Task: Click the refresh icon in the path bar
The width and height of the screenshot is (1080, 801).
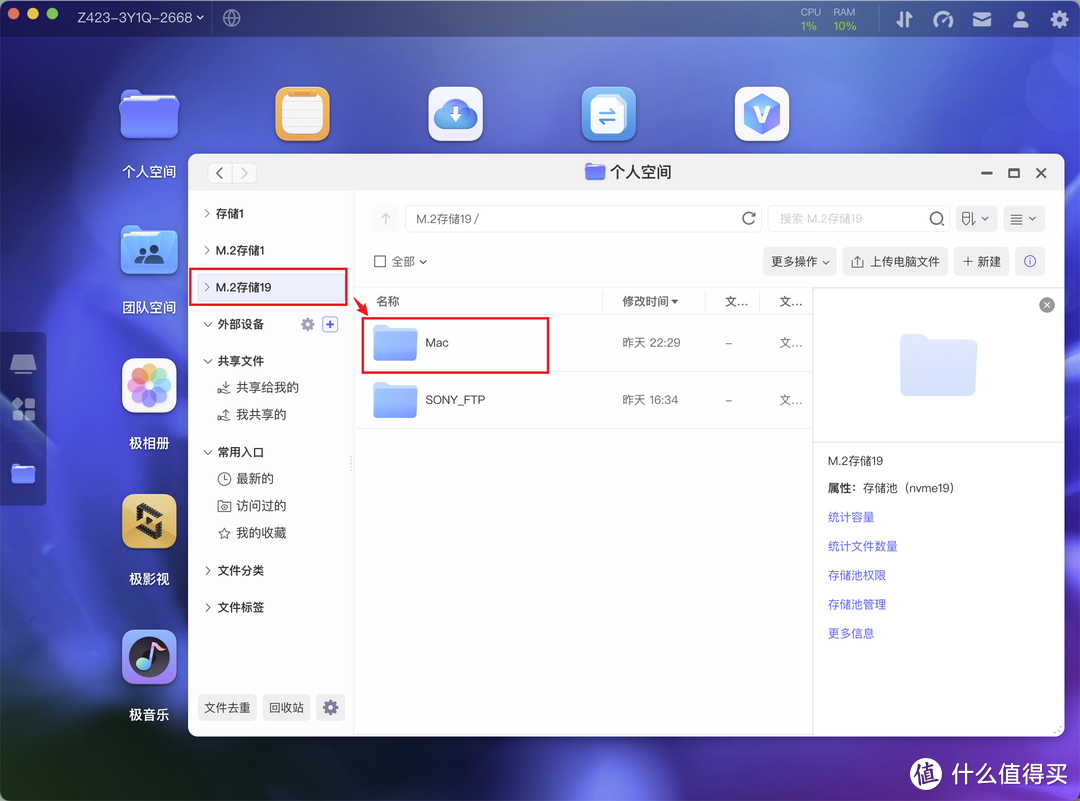Action: tap(749, 218)
